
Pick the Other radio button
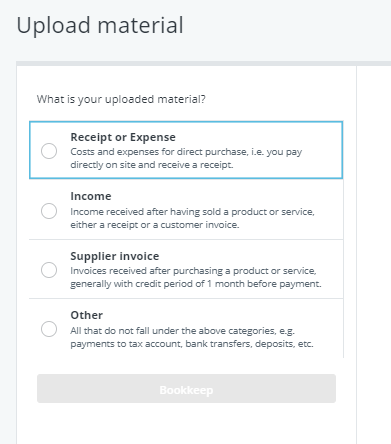pos(49,329)
